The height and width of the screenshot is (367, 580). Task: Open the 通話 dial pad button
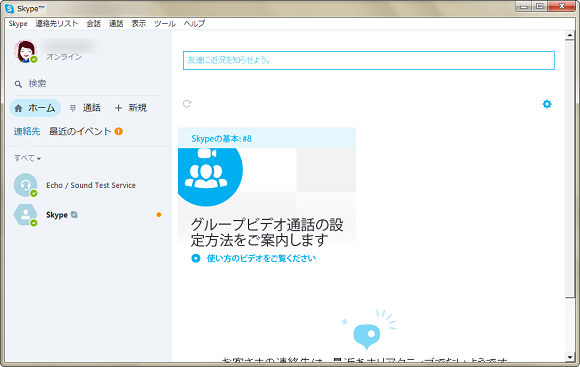(x=85, y=108)
